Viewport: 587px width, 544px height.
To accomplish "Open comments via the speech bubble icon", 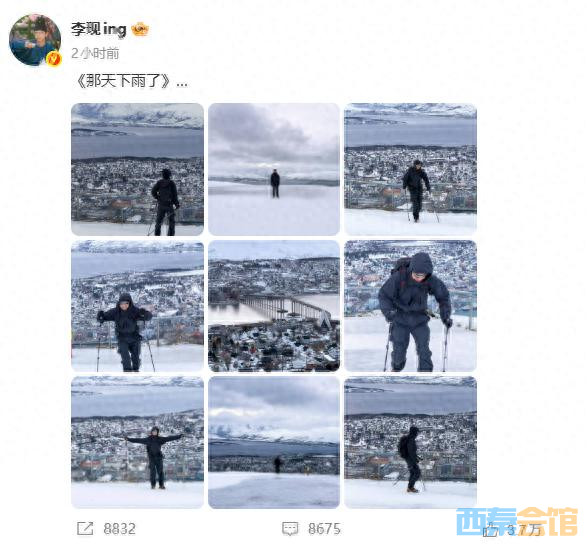I will (x=290, y=529).
